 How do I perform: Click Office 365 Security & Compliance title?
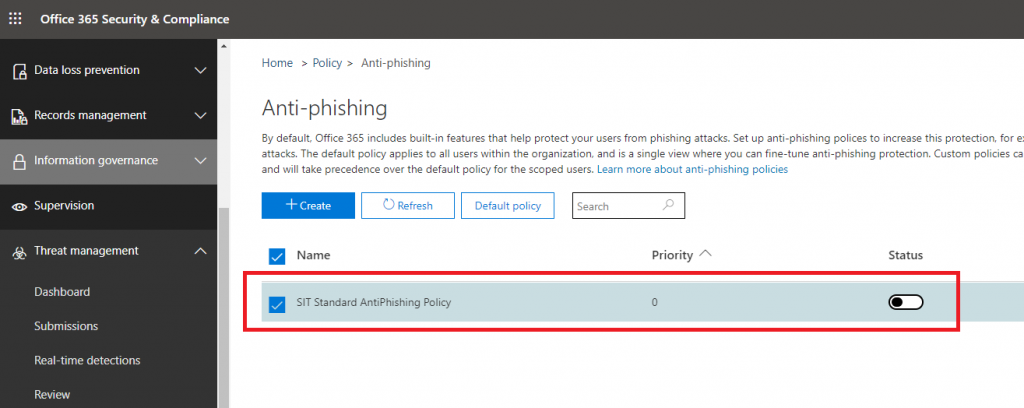(x=135, y=19)
